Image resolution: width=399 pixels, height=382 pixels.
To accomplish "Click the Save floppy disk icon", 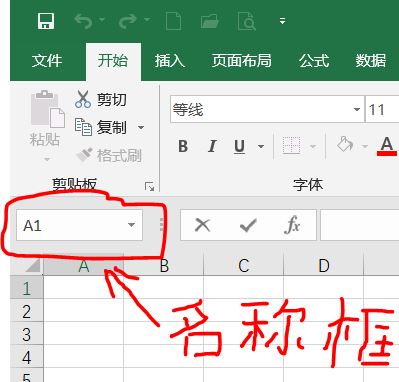I will coord(46,21).
